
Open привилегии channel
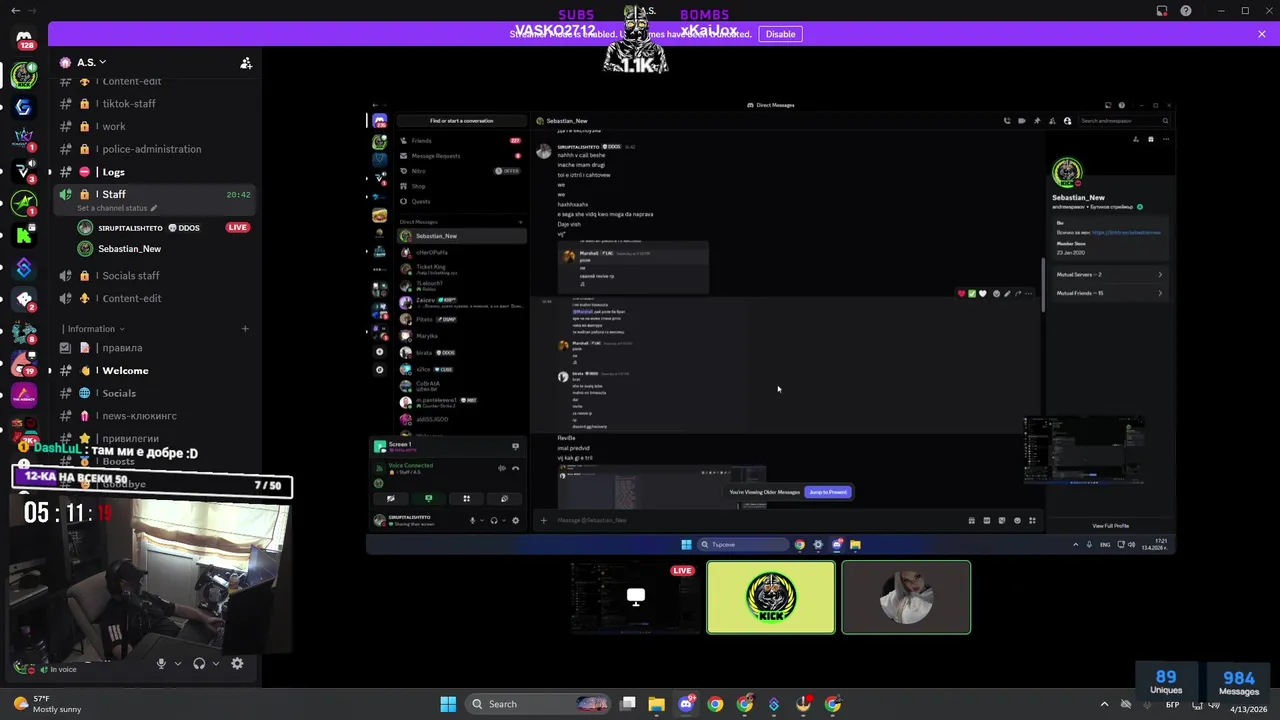tap(155, 438)
